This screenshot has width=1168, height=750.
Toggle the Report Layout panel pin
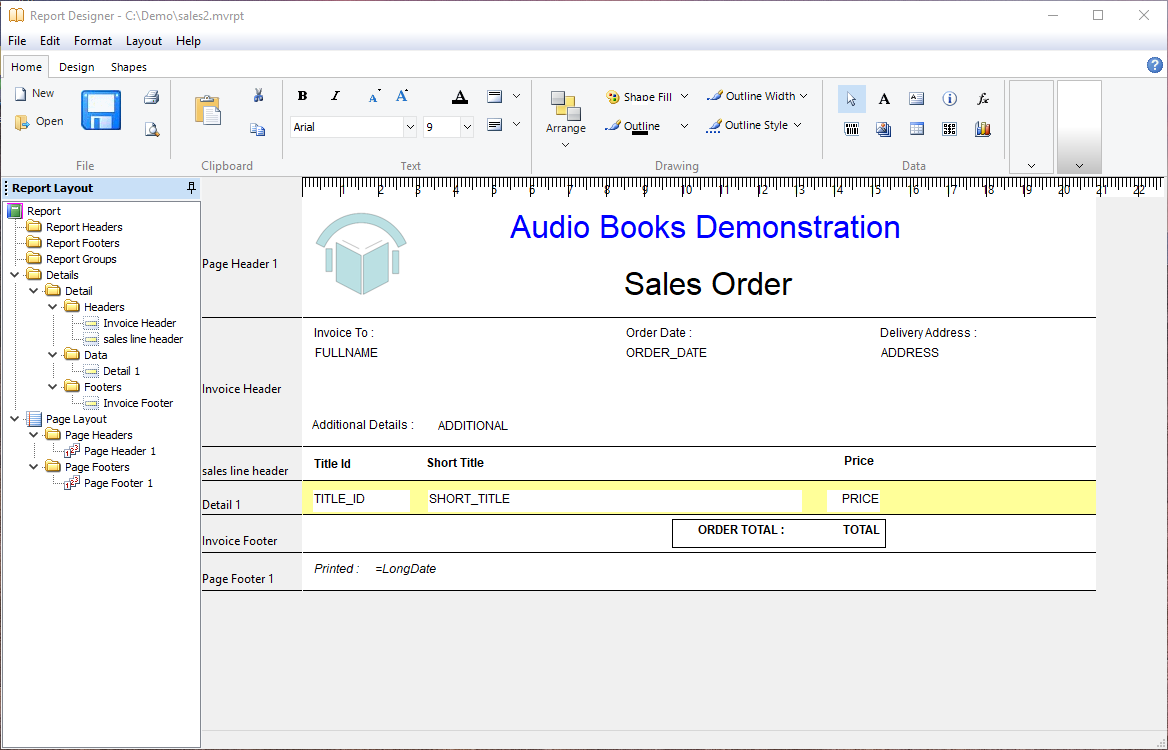click(191, 188)
